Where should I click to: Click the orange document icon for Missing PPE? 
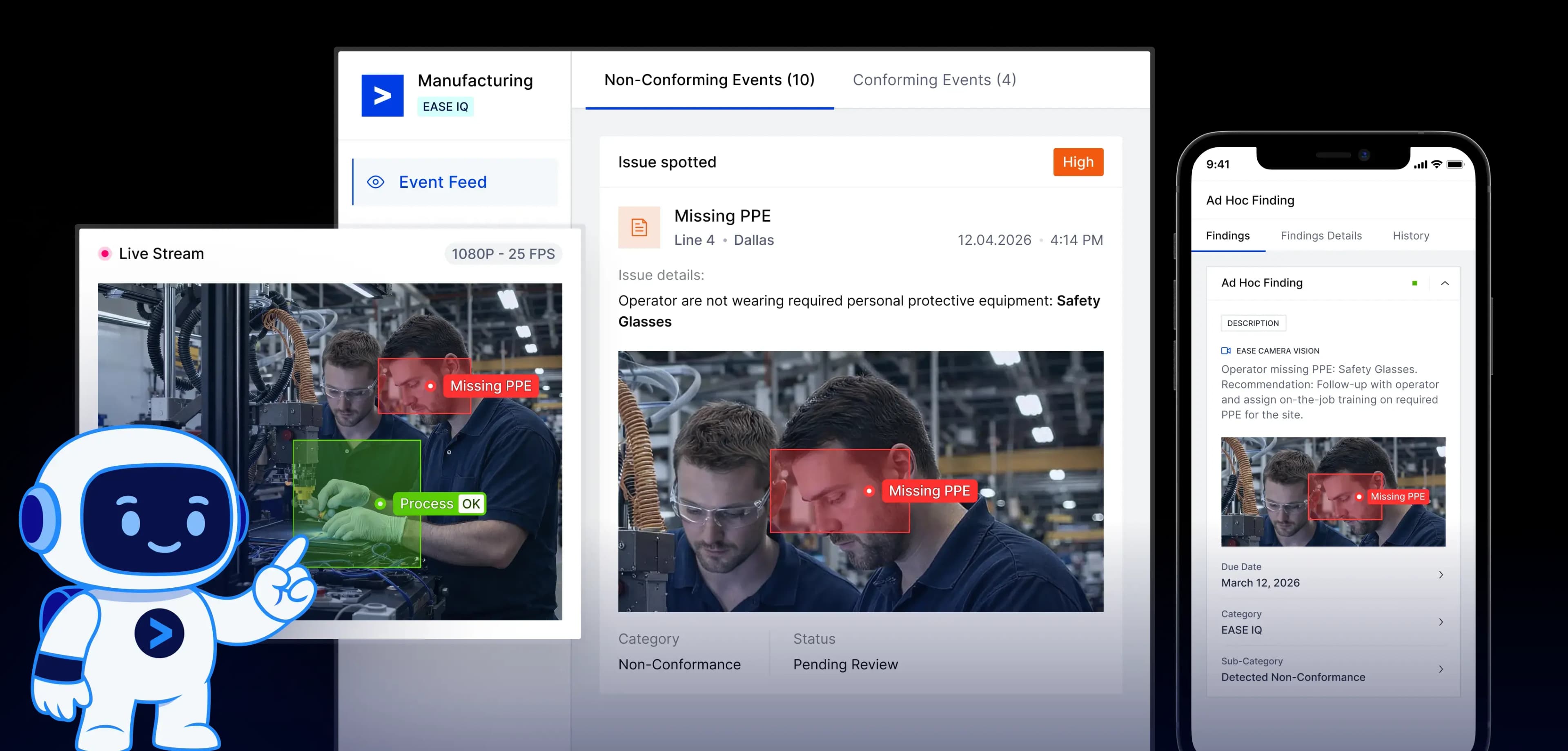639,228
